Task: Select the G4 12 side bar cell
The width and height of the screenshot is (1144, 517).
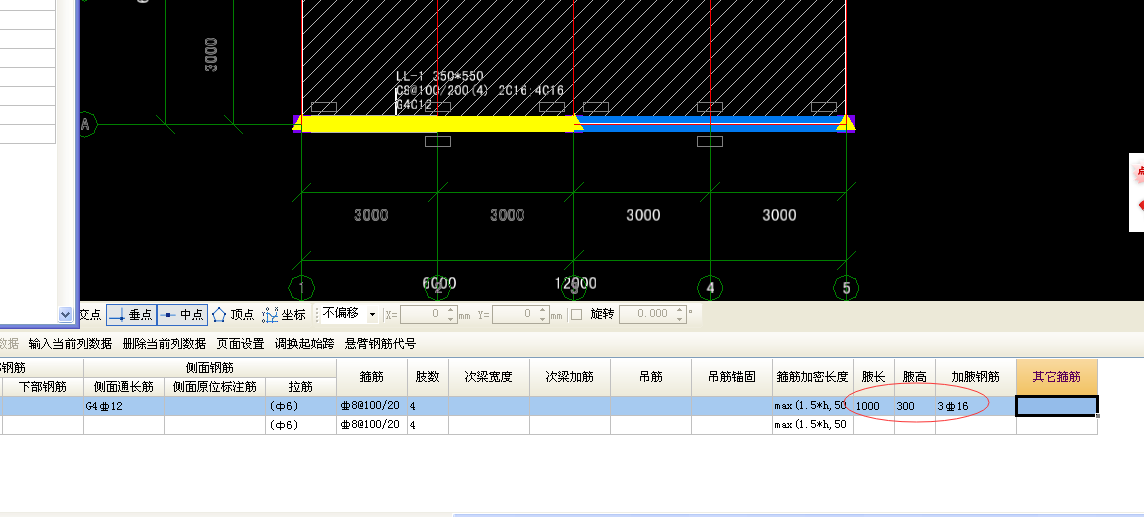Action: click(123, 406)
